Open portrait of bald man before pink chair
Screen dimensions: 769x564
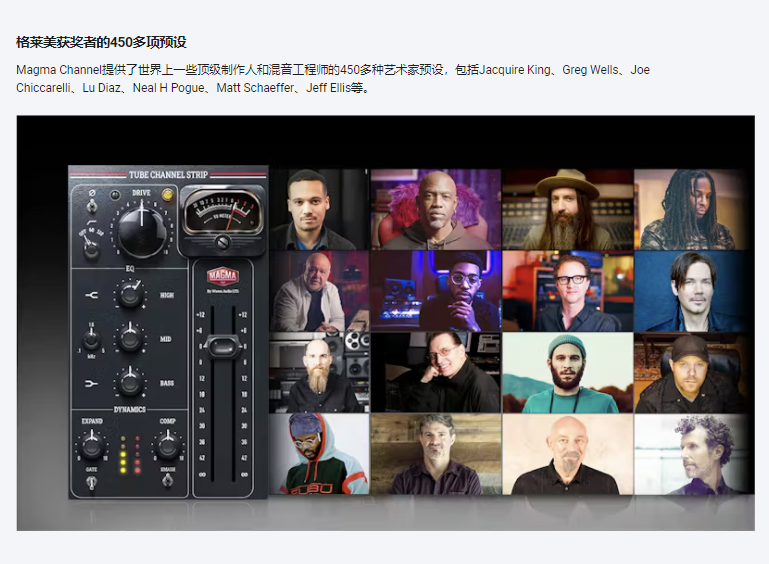pos(436,209)
